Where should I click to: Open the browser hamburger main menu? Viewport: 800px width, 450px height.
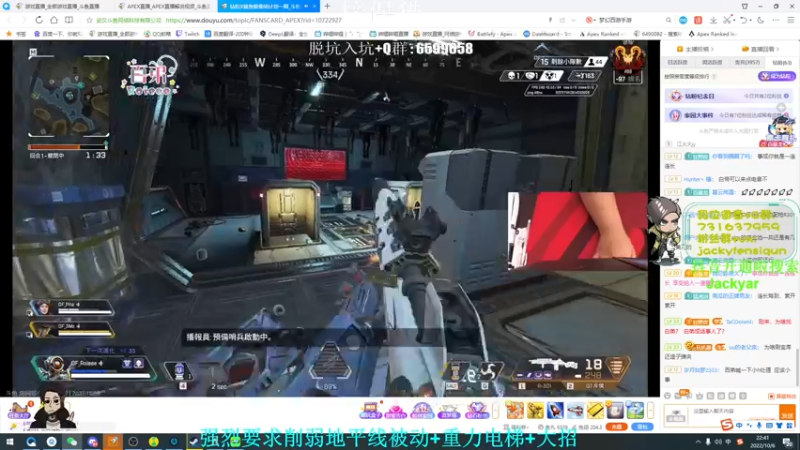point(790,20)
